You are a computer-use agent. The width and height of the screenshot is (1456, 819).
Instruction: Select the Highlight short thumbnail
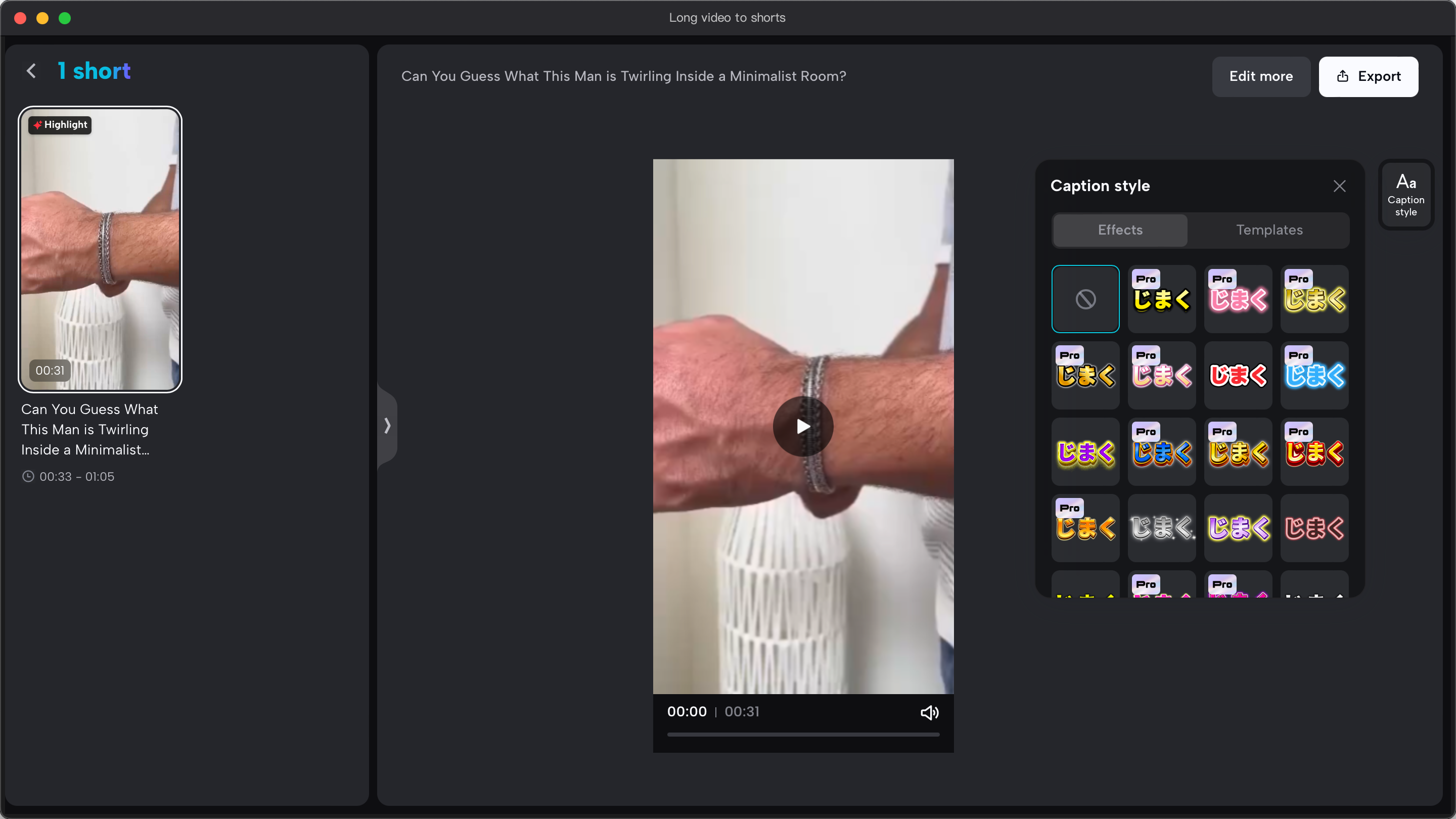click(x=100, y=249)
